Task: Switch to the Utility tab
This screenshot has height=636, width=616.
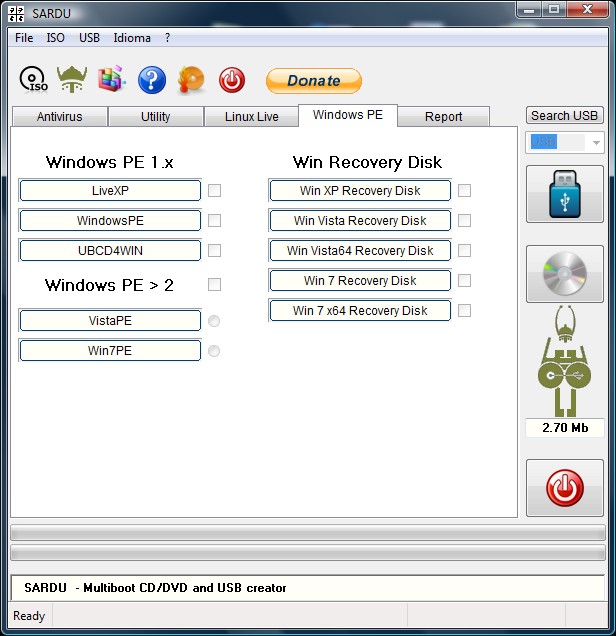Action: [155, 116]
